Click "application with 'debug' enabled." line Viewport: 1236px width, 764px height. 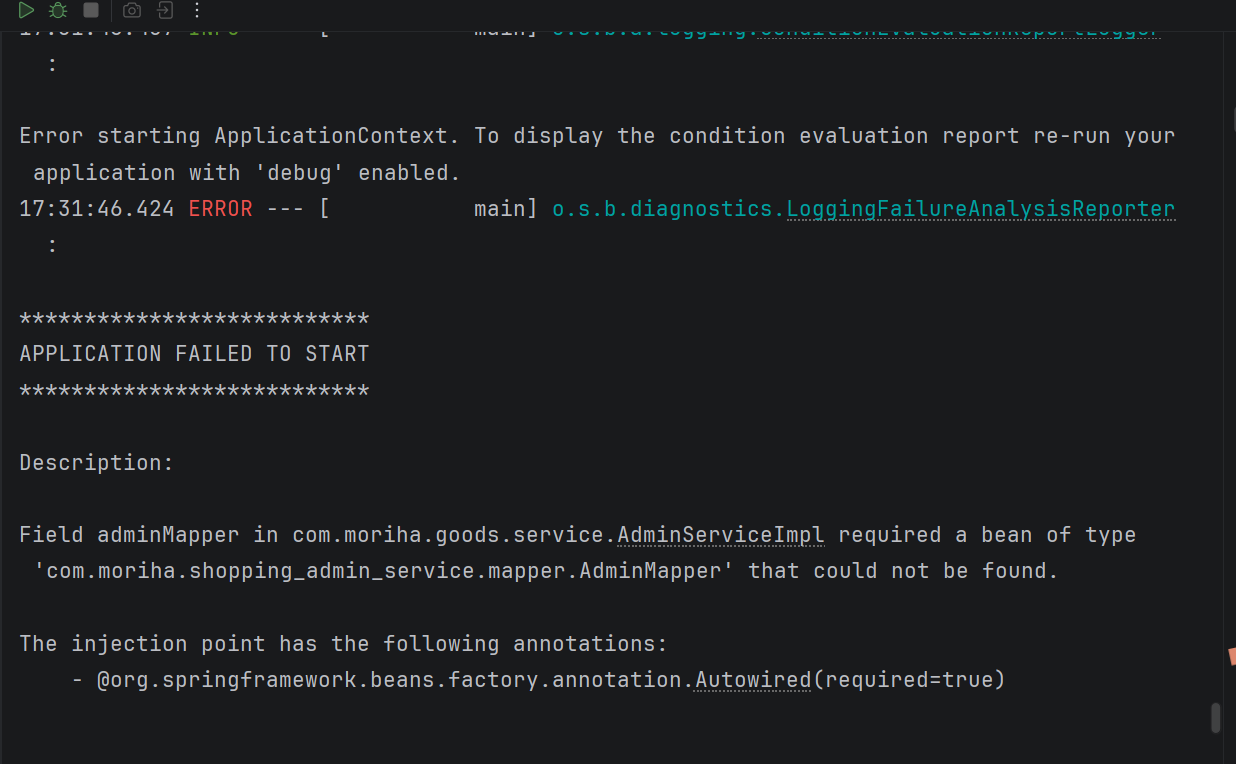[x=247, y=173]
